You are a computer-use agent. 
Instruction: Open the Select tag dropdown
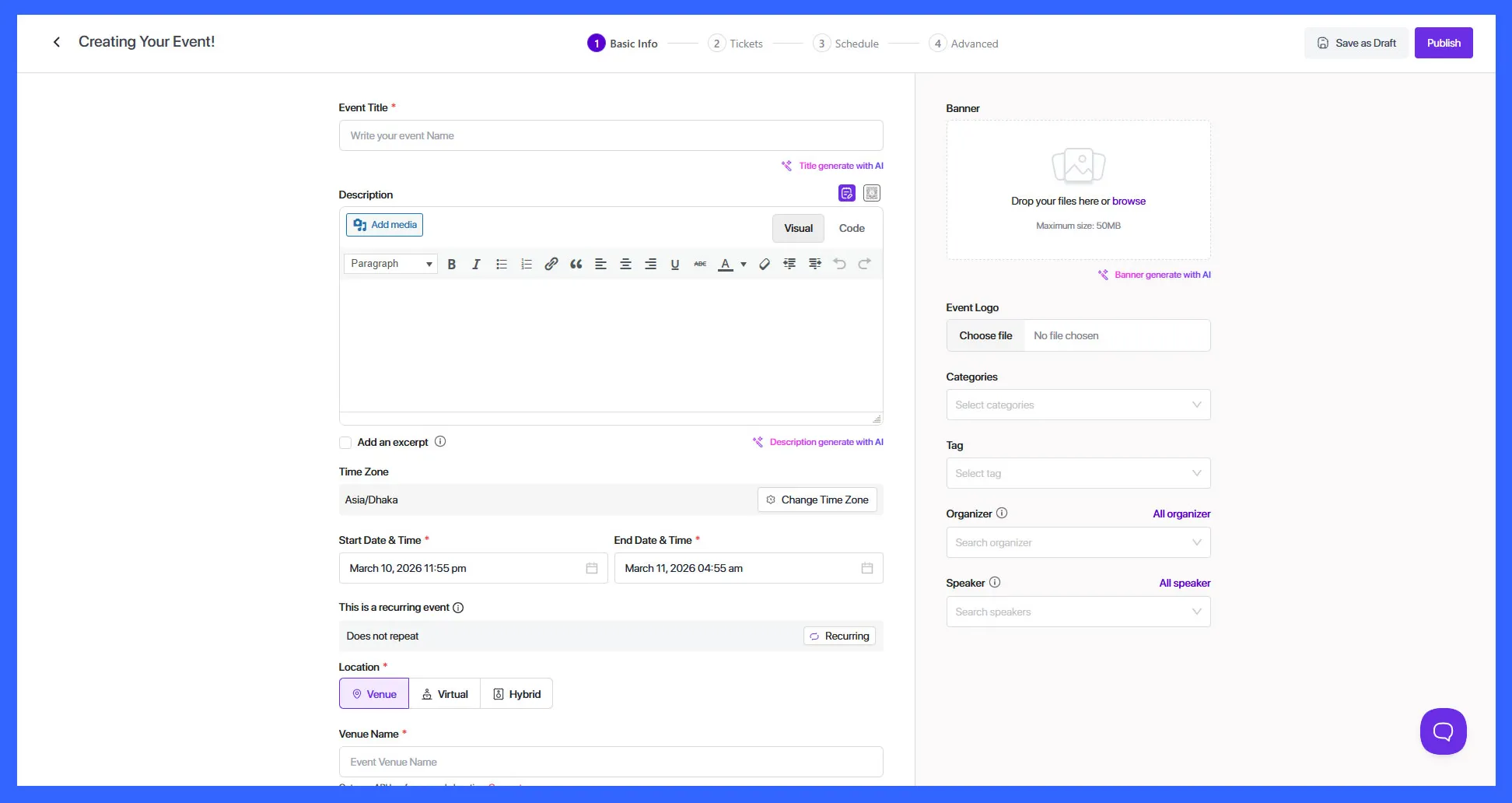(1078, 473)
